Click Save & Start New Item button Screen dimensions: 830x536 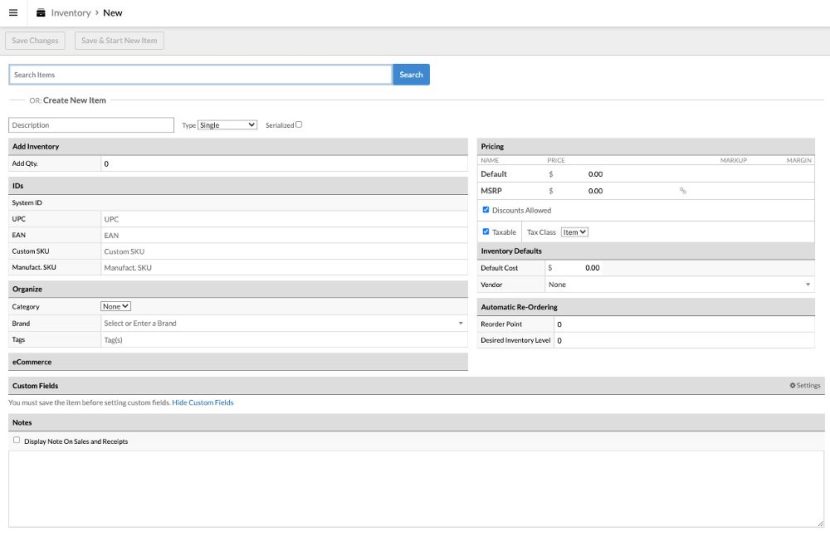[x=119, y=41]
